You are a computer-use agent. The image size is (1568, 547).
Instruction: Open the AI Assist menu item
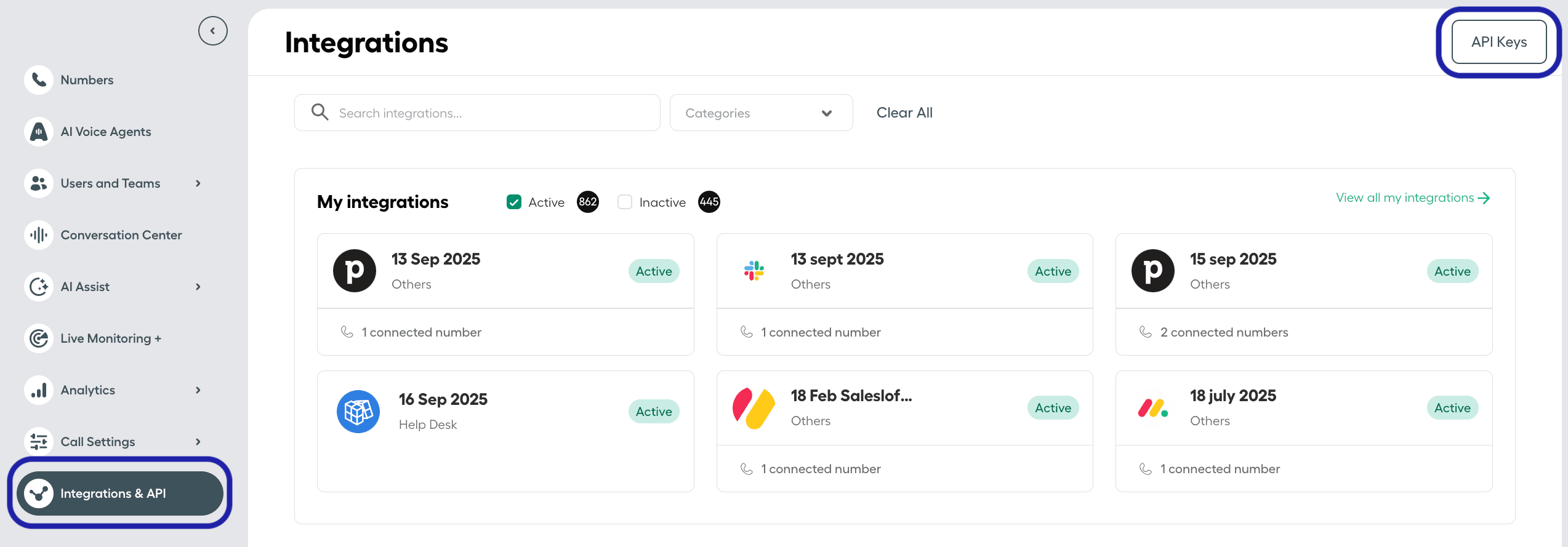click(x=85, y=287)
